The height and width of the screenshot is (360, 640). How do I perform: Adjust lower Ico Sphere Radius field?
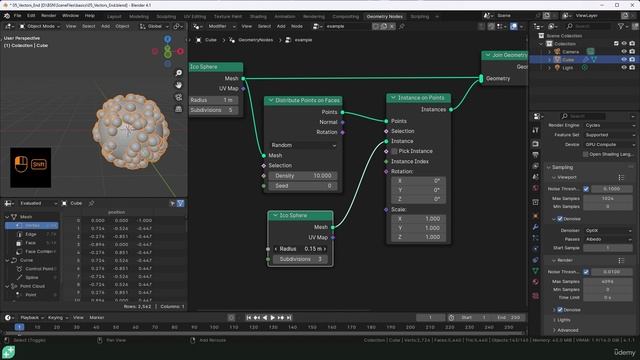pos(300,249)
